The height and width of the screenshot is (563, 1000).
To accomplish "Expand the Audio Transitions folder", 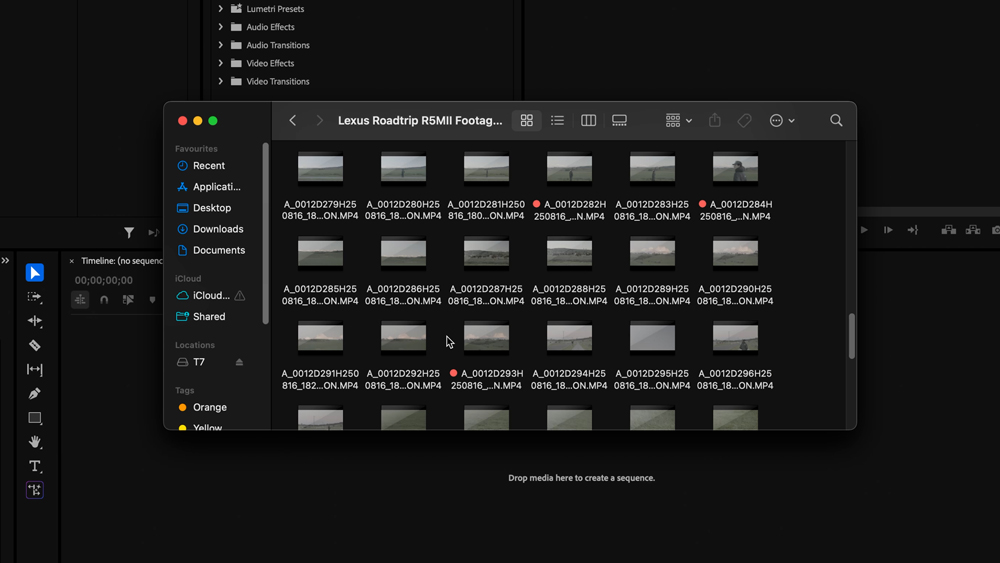I will point(221,45).
